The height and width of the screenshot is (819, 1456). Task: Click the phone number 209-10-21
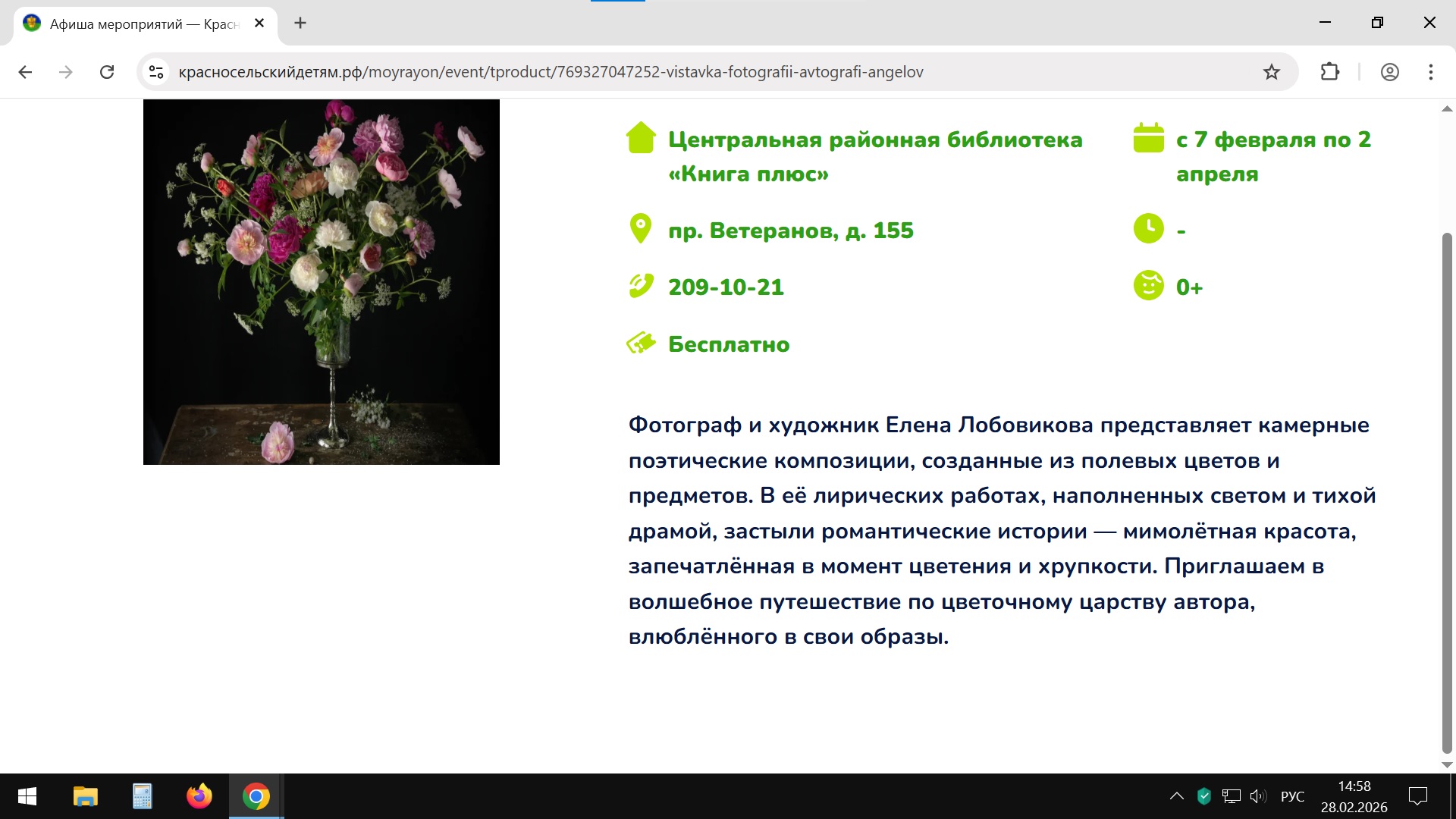click(726, 287)
